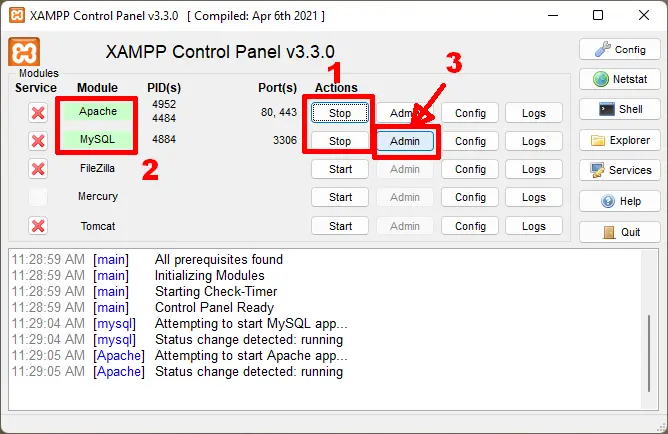This screenshot has width=668, height=434.
Task: Launch the Shell terminal
Action: (x=619, y=109)
